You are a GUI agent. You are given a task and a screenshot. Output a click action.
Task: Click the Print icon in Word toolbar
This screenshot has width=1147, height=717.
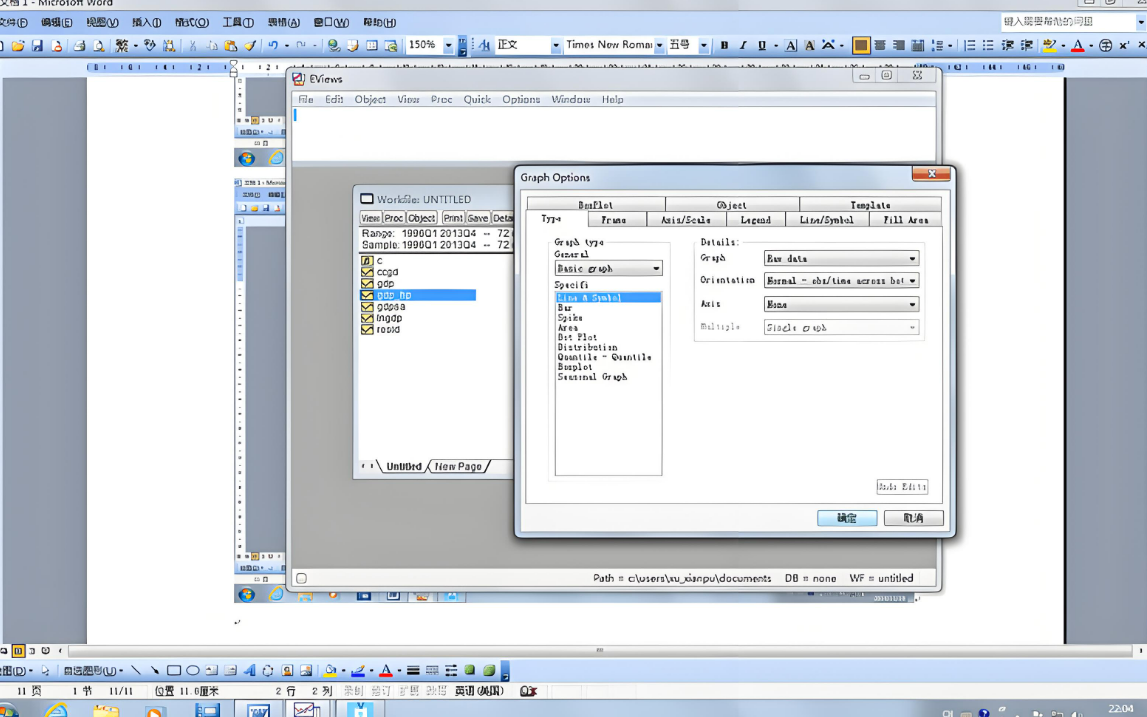pos(79,45)
